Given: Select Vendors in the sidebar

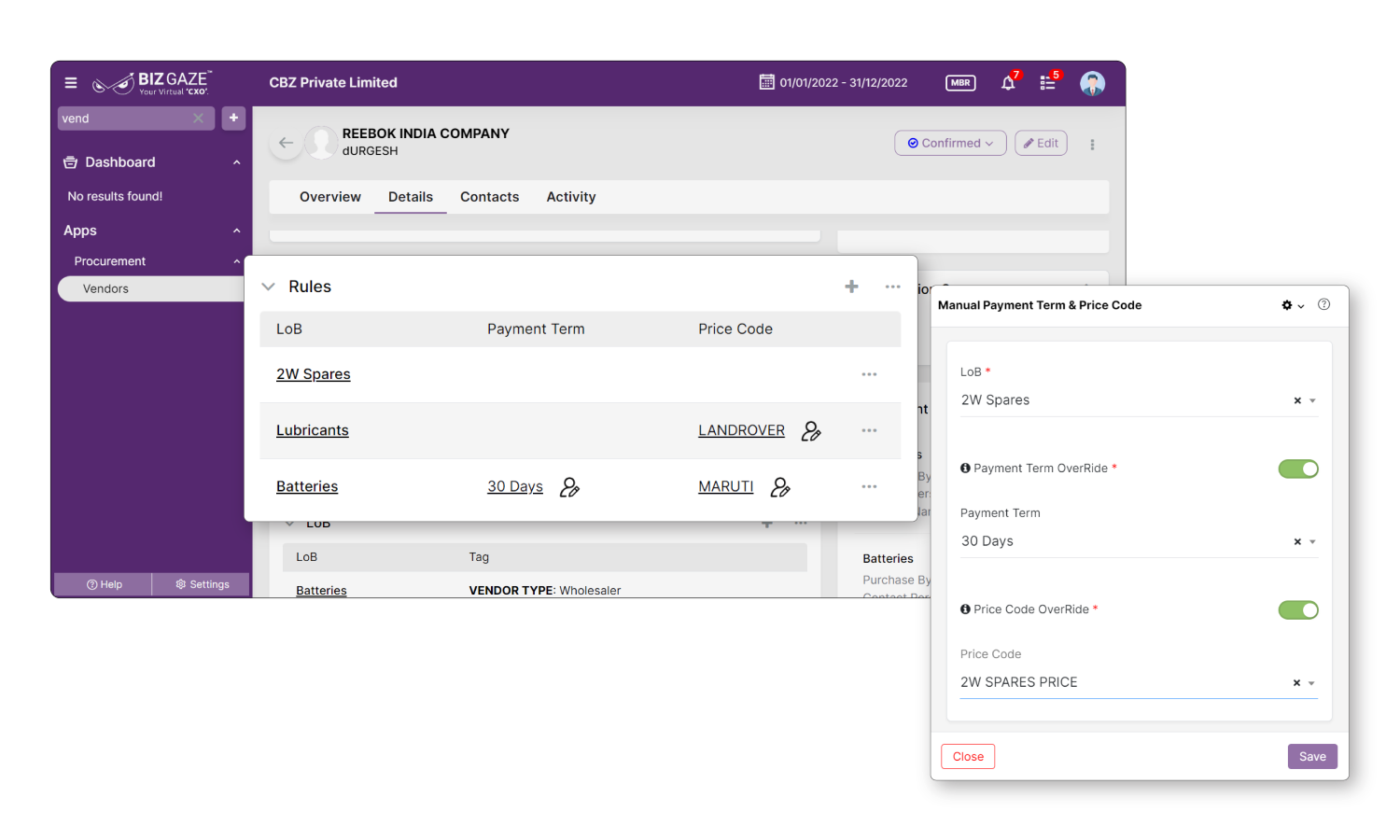Looking at the screenshot, I should pos(151,288).
